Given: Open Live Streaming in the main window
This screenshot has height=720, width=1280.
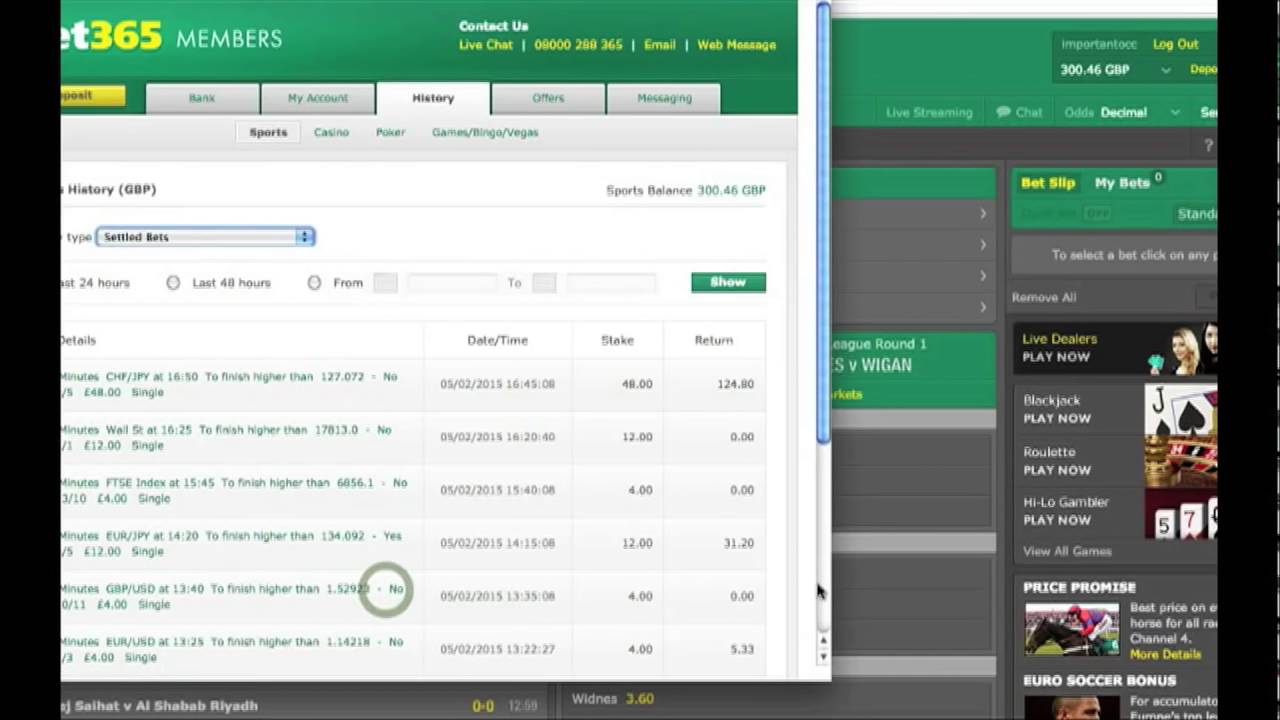Looking at the screenshot, I should point(929,113).
